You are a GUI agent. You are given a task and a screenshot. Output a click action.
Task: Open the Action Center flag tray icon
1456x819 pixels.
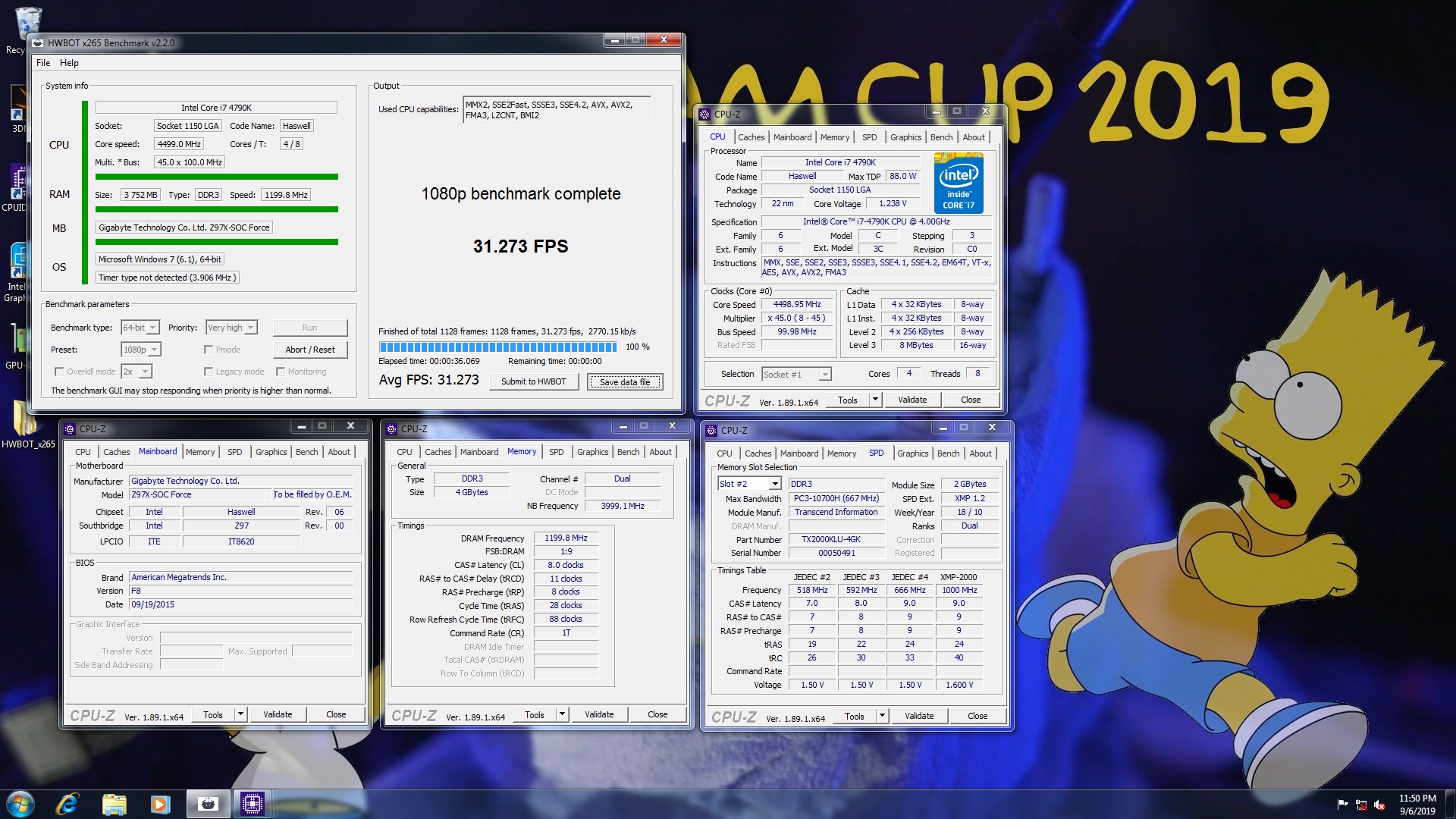[1342, 805]
